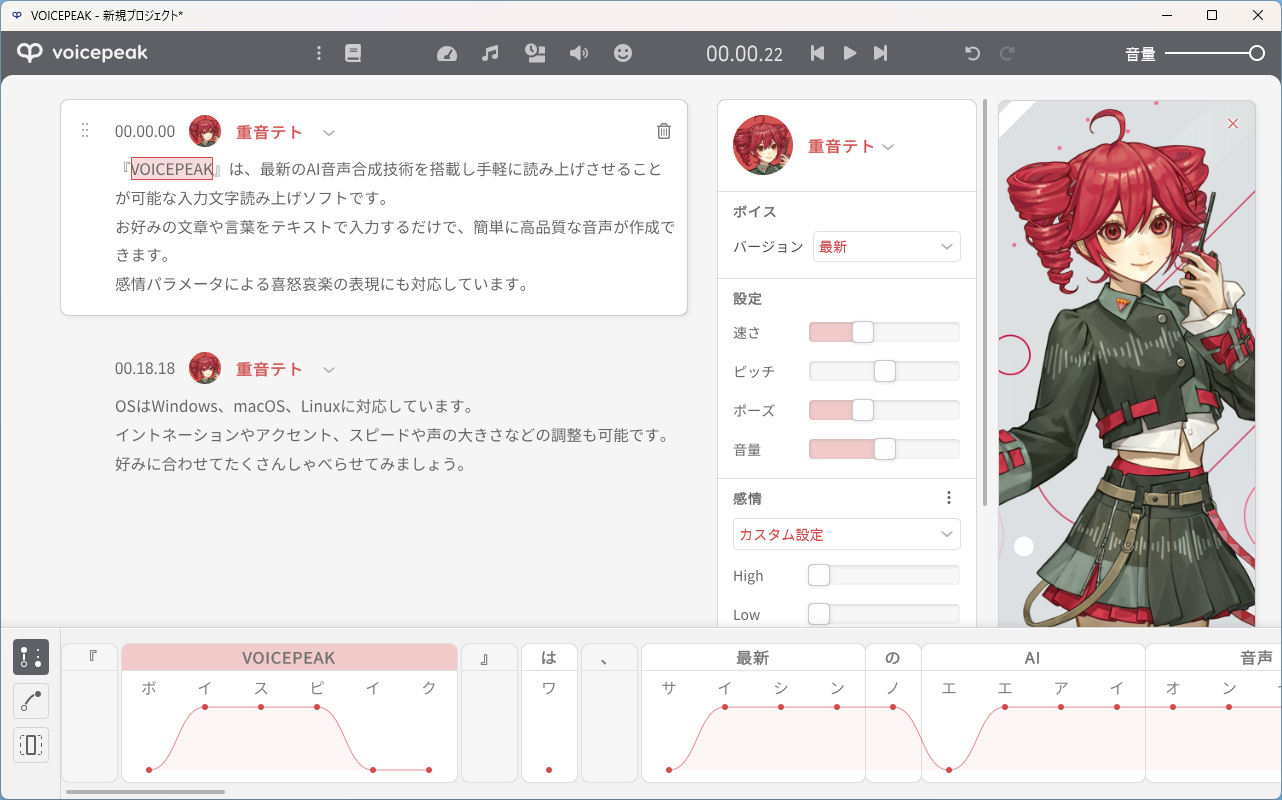Click the 重音テト character illustration
Screen dimensions: 1282x800
tap(1126, 364)
